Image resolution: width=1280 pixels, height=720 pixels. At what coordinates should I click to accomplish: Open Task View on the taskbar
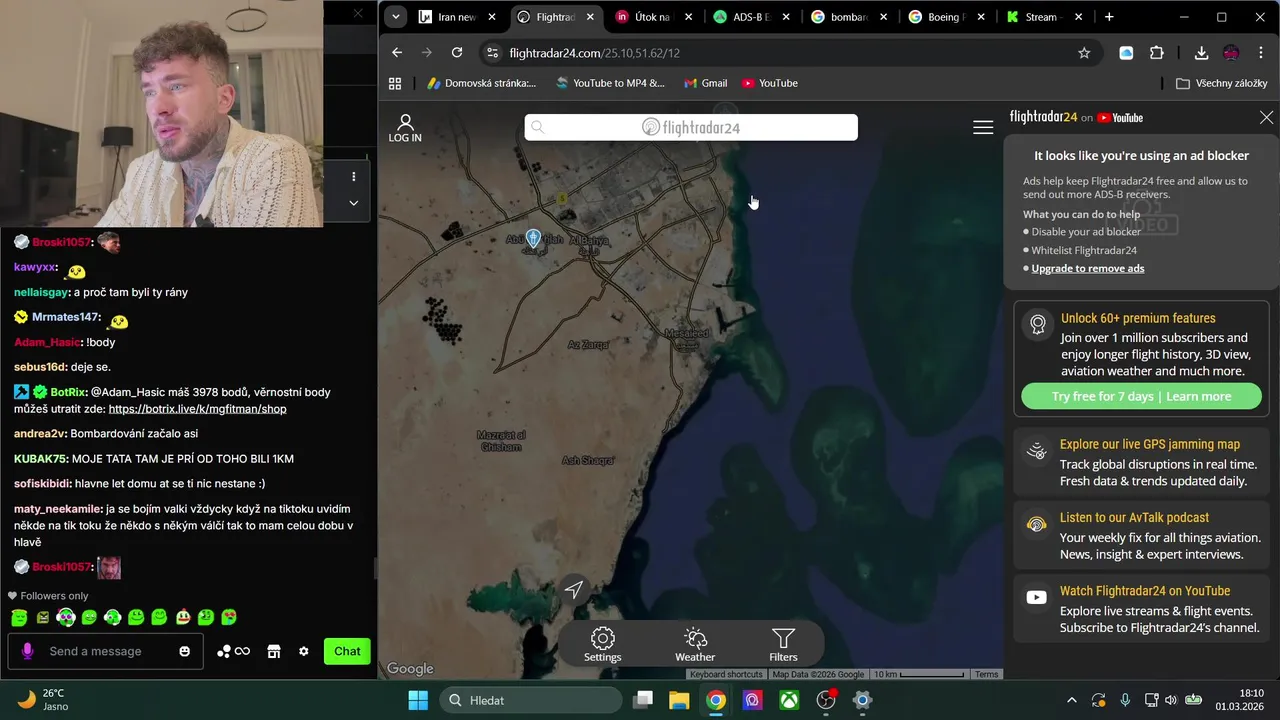643,700
